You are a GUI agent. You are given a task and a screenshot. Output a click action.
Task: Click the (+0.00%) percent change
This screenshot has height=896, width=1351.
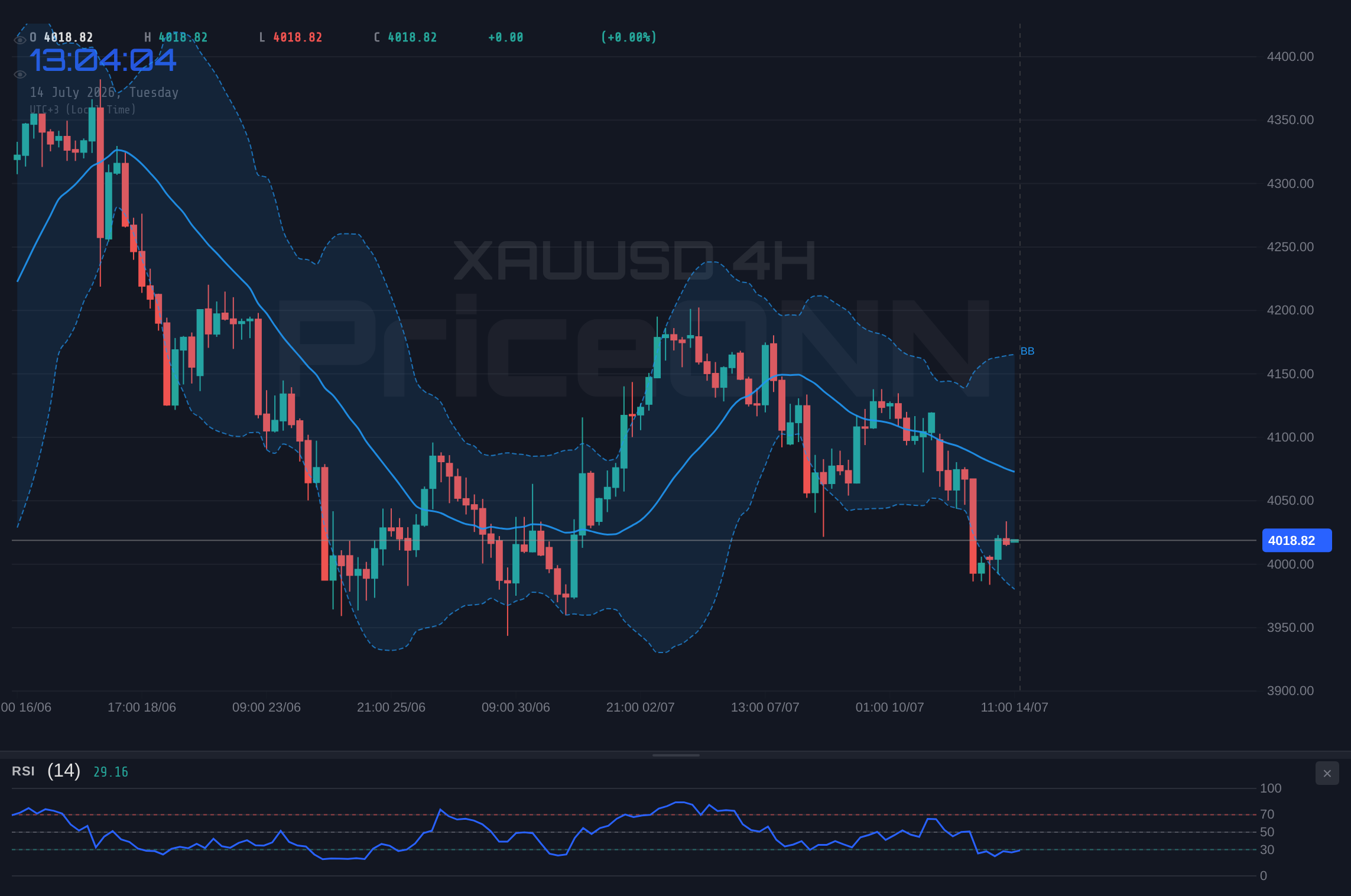pyautogui.click(x=629, y=37)
